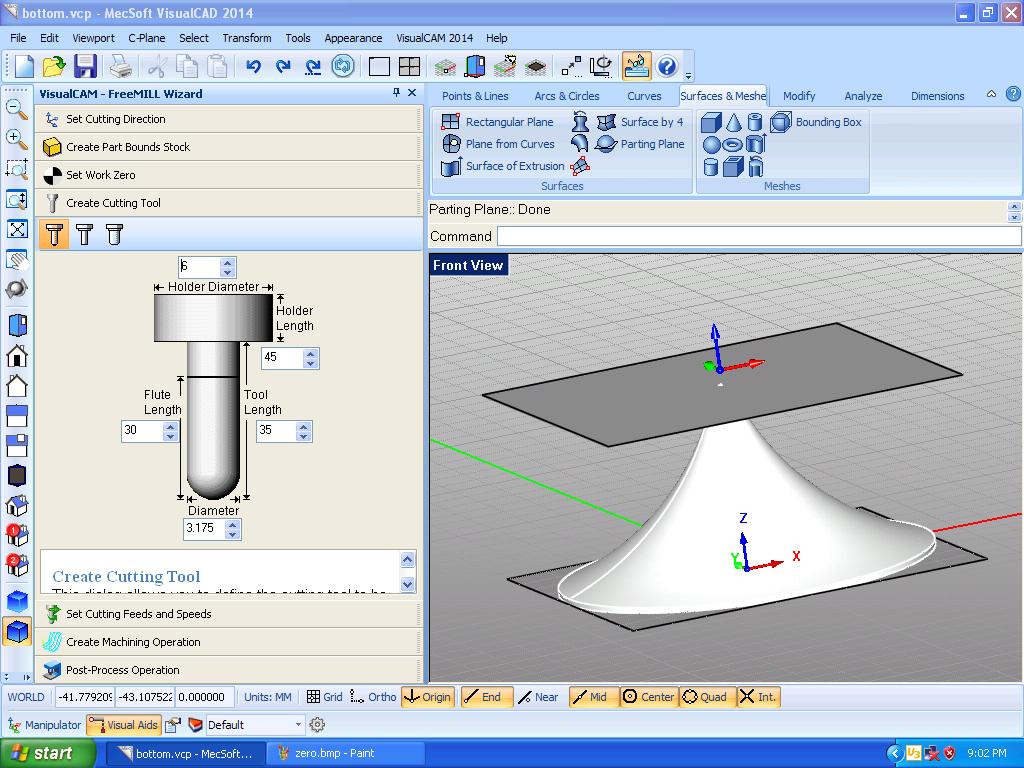Click the zoom extents icon in sidebar
The height and width of the screenshot is (768, 1024).
[x=17, y=229]
